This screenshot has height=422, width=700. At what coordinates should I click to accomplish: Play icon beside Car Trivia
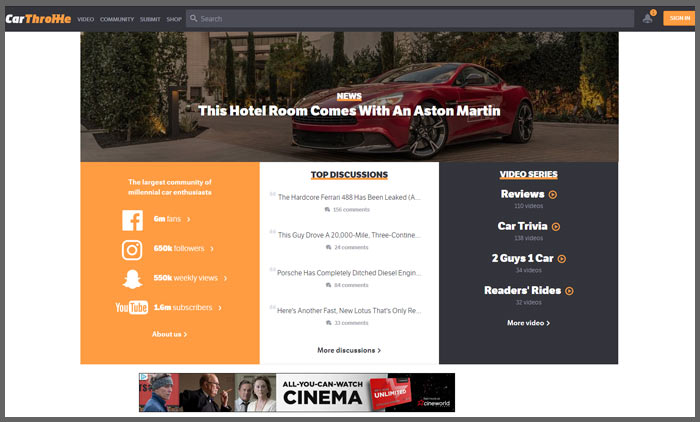[556, 227]
